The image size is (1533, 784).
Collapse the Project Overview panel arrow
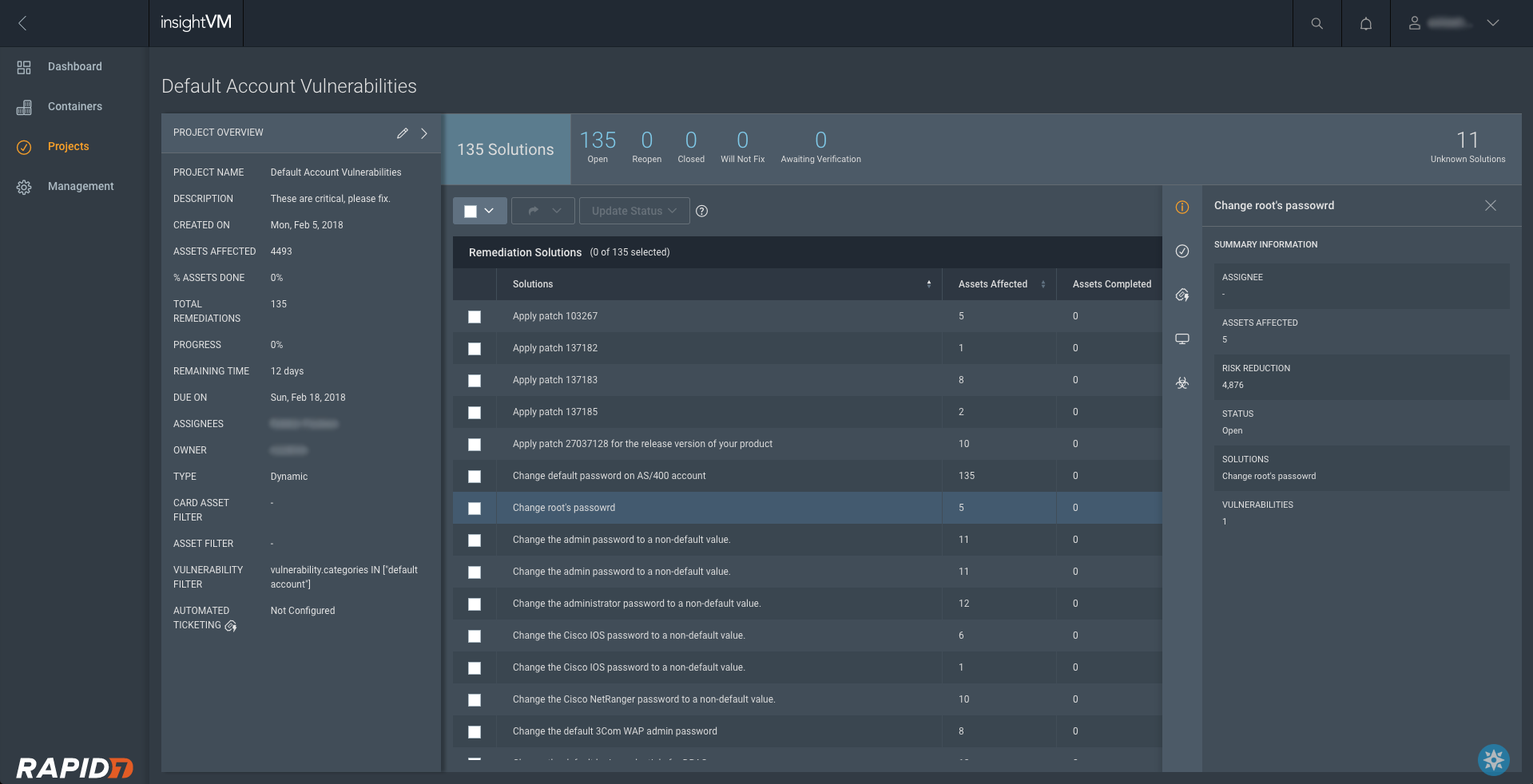tap(424, 133)
